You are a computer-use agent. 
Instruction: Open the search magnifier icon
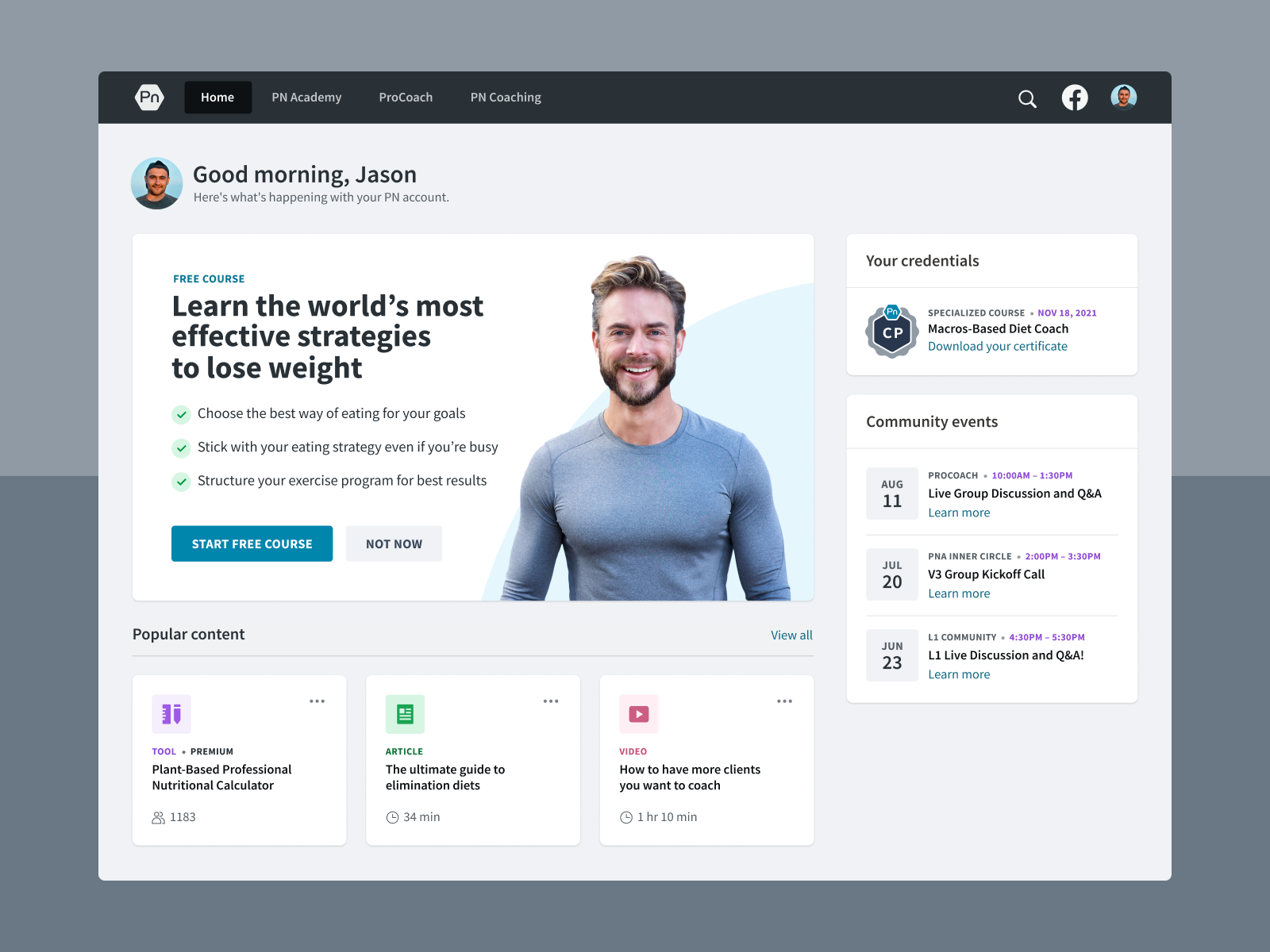click(1027, 98)
